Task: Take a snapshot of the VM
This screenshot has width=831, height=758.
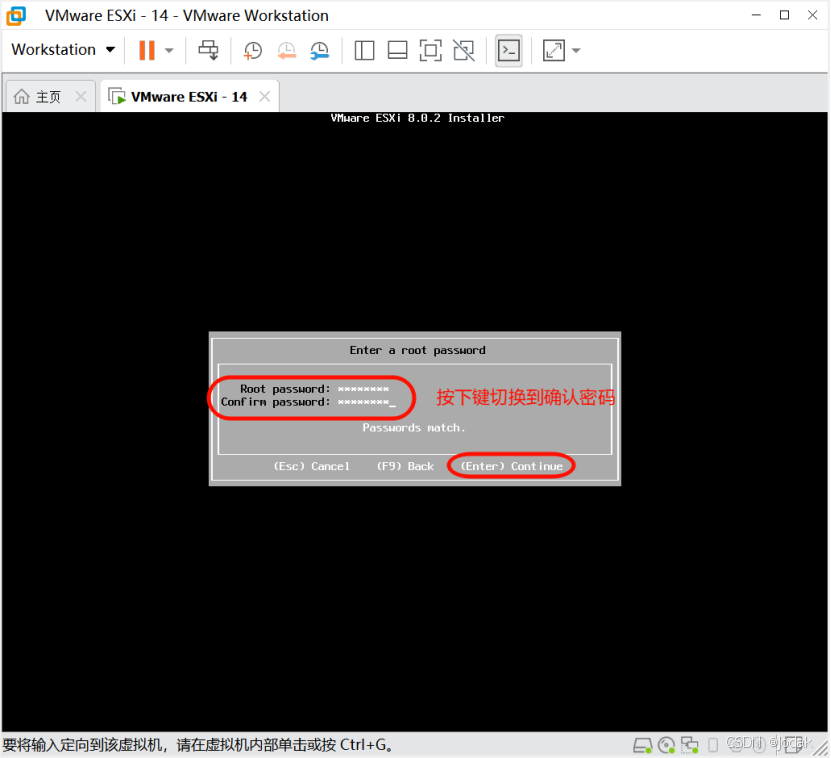Action: tap(253, 51)
